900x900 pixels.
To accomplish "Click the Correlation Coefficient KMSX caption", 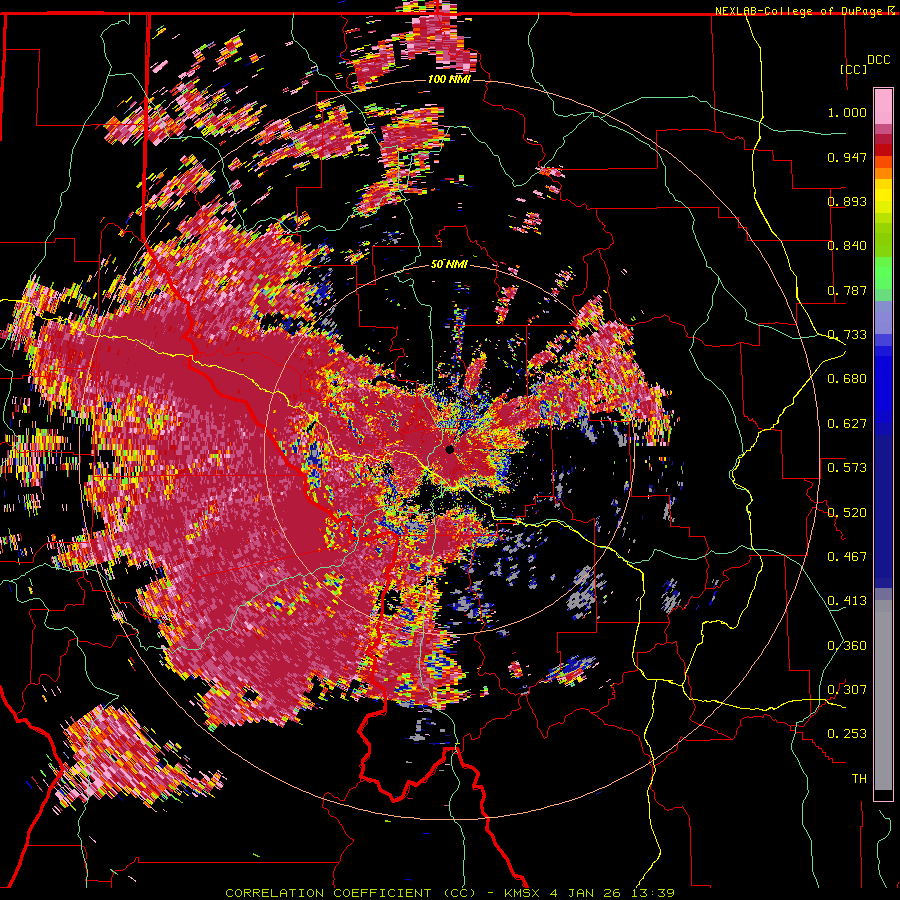I will (449, 893).
